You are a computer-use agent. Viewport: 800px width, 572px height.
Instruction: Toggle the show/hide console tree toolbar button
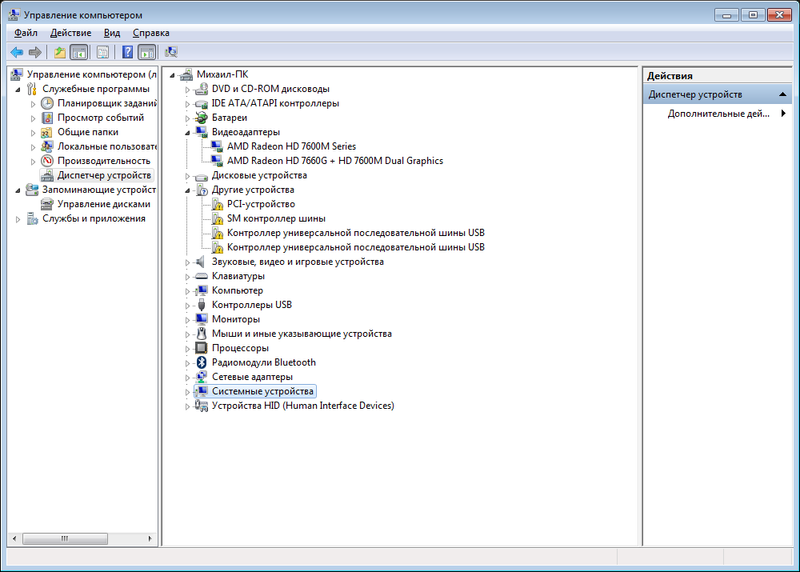pyautogui.click(x=79, y=52)
